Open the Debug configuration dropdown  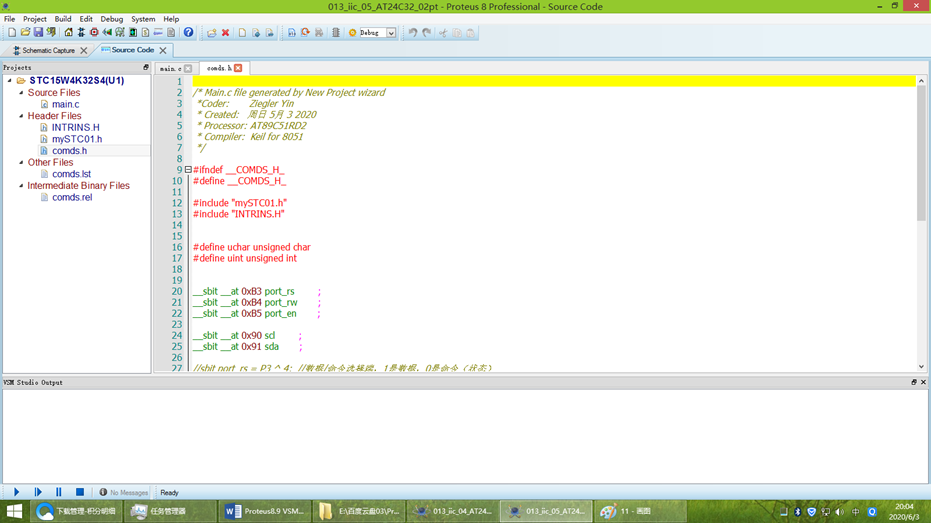[391, 33]
